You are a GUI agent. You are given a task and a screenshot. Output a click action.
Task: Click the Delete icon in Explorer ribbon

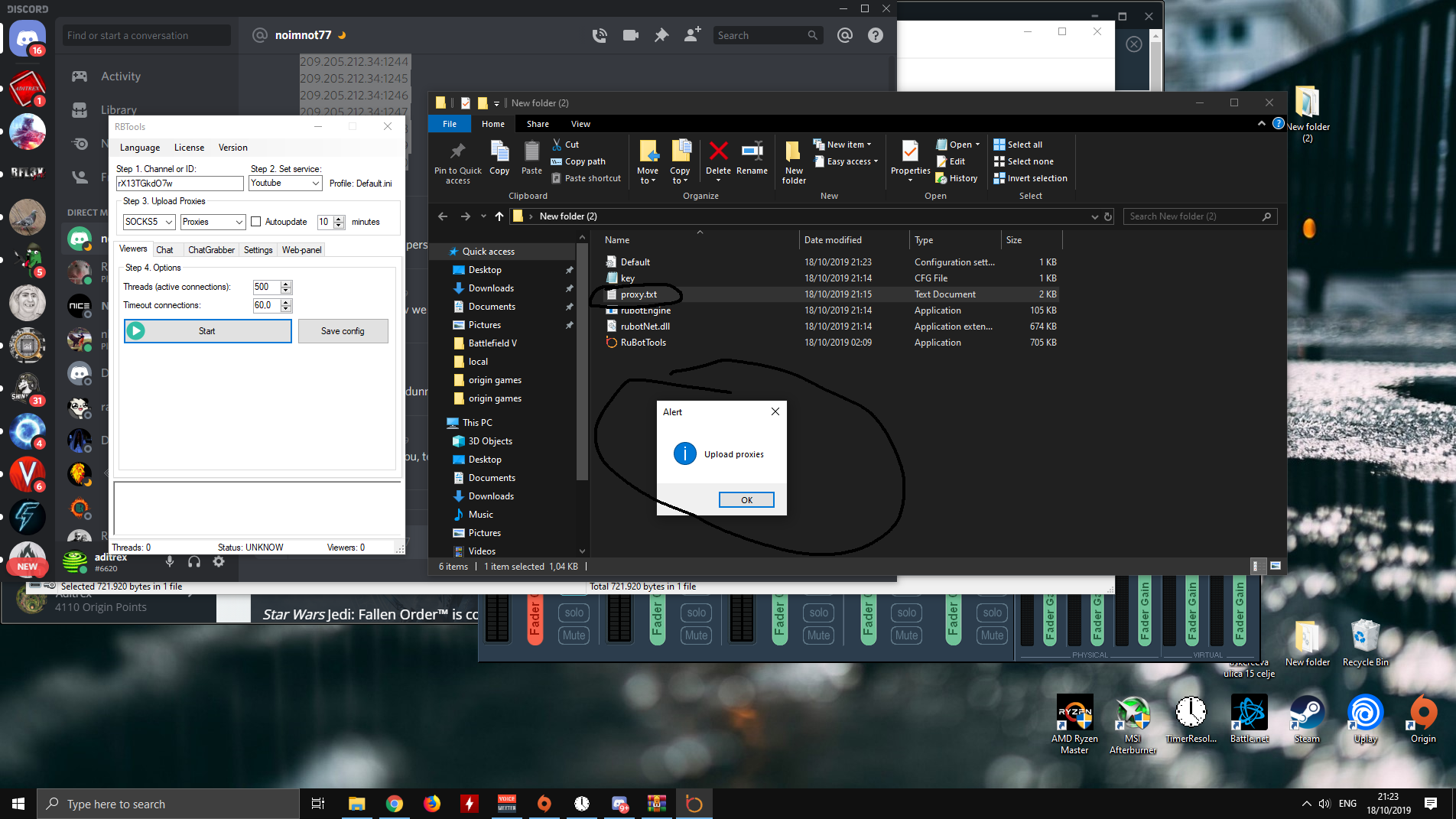[x=718, y=157]
